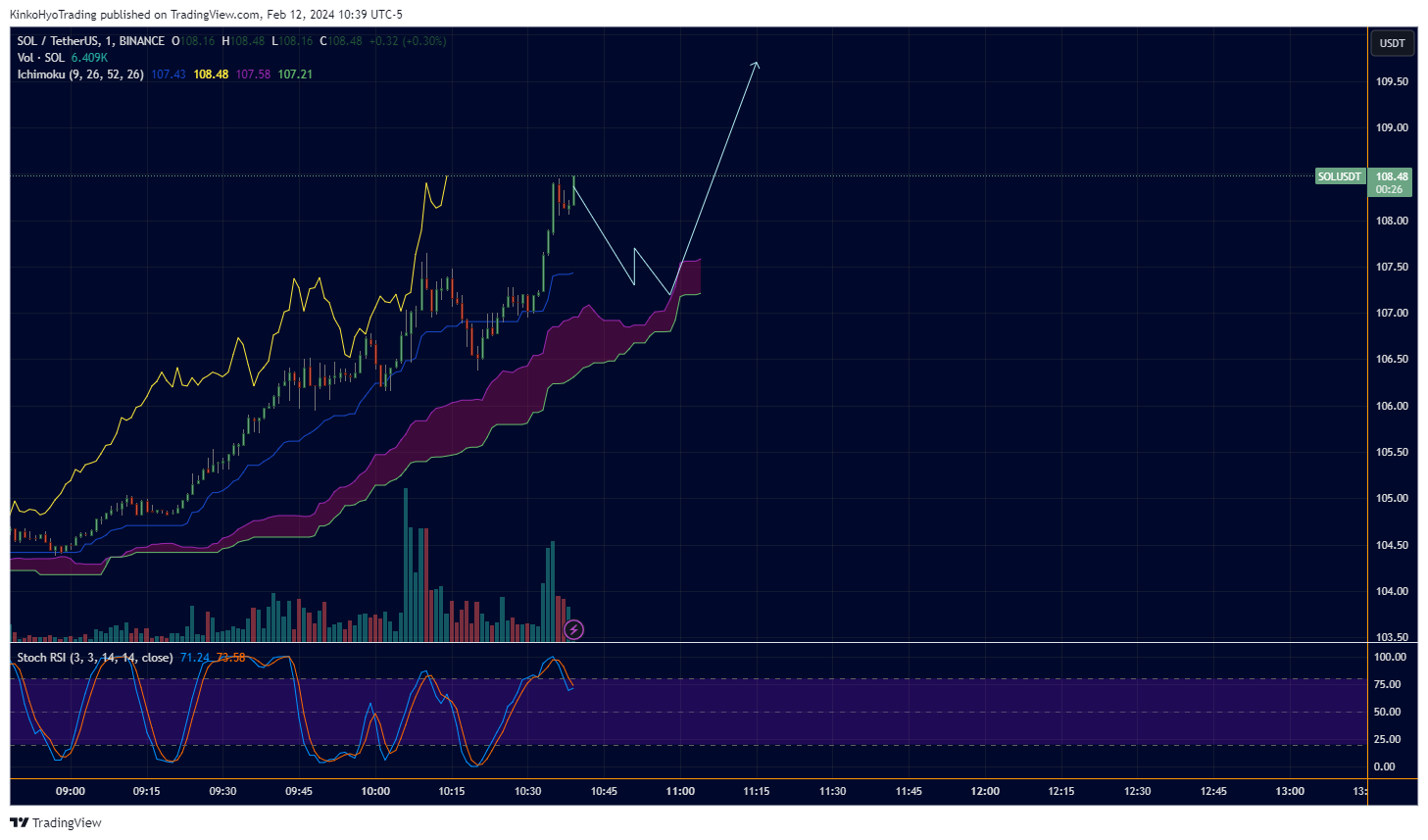Click the 11:15 time axis label
This screenshot has width=1428, height=840.
(x=757, y=791)
